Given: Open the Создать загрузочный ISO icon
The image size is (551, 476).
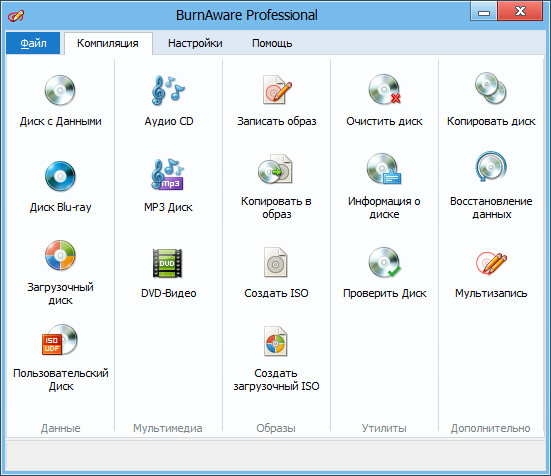Looking at the screenshot, I should pyautogui.click(x=276, y=341).
